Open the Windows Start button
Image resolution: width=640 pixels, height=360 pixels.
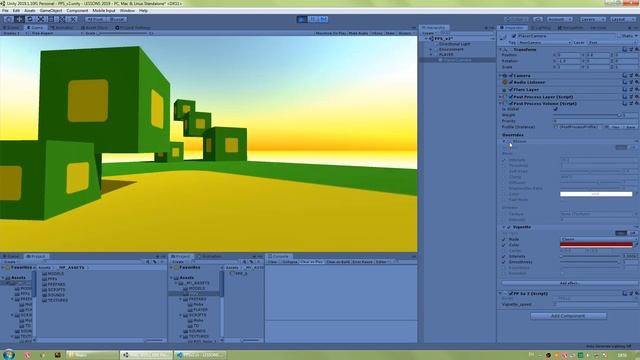[8, 354]
